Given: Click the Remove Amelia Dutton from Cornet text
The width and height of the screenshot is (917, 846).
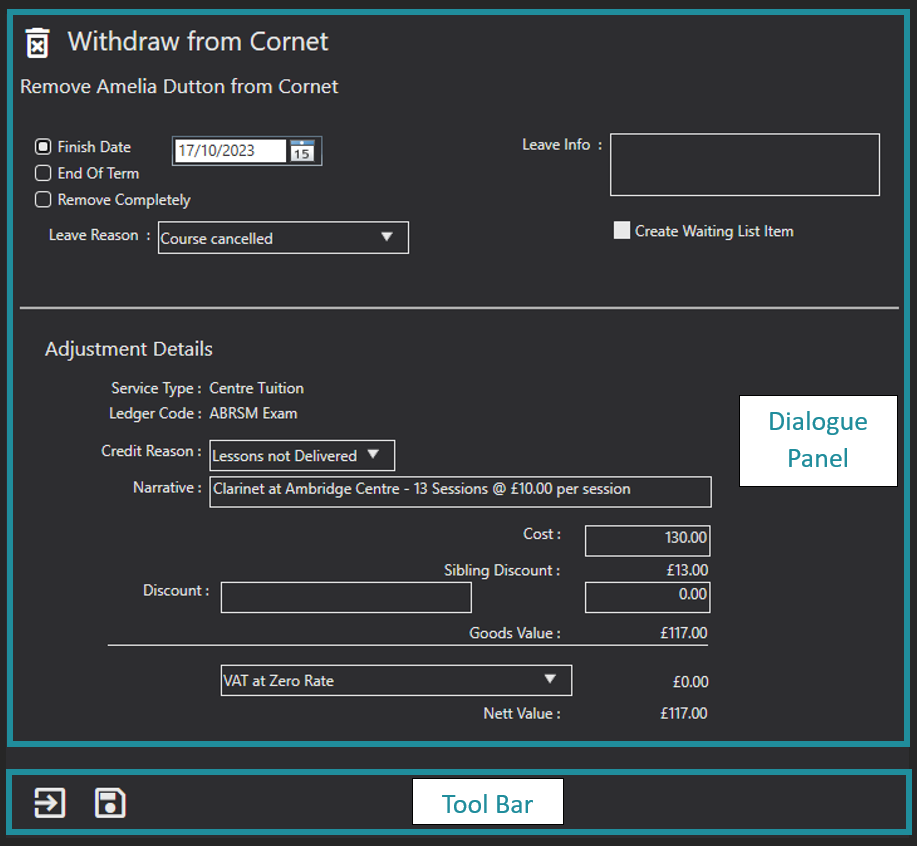Looking at the screenshot, I should (179, 87).
